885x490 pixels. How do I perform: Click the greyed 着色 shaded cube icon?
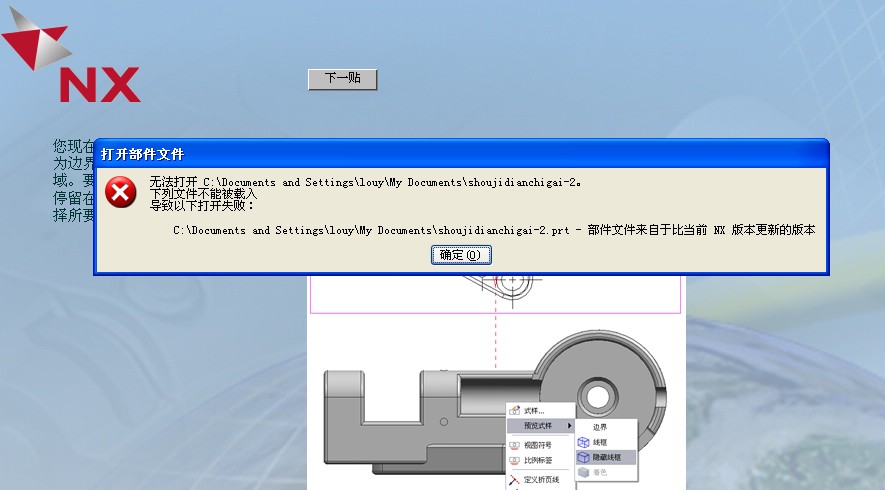(583, 472)
